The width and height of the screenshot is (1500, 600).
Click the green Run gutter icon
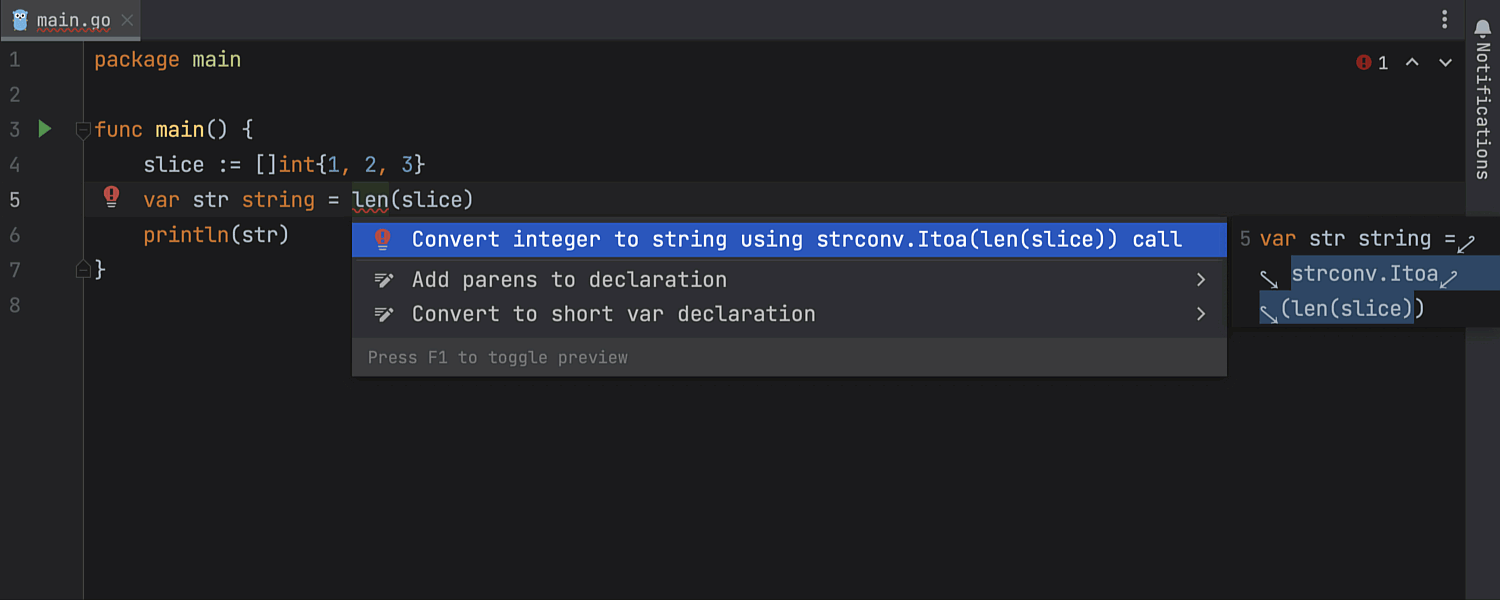pyautogui.click(x=44, y=129)
